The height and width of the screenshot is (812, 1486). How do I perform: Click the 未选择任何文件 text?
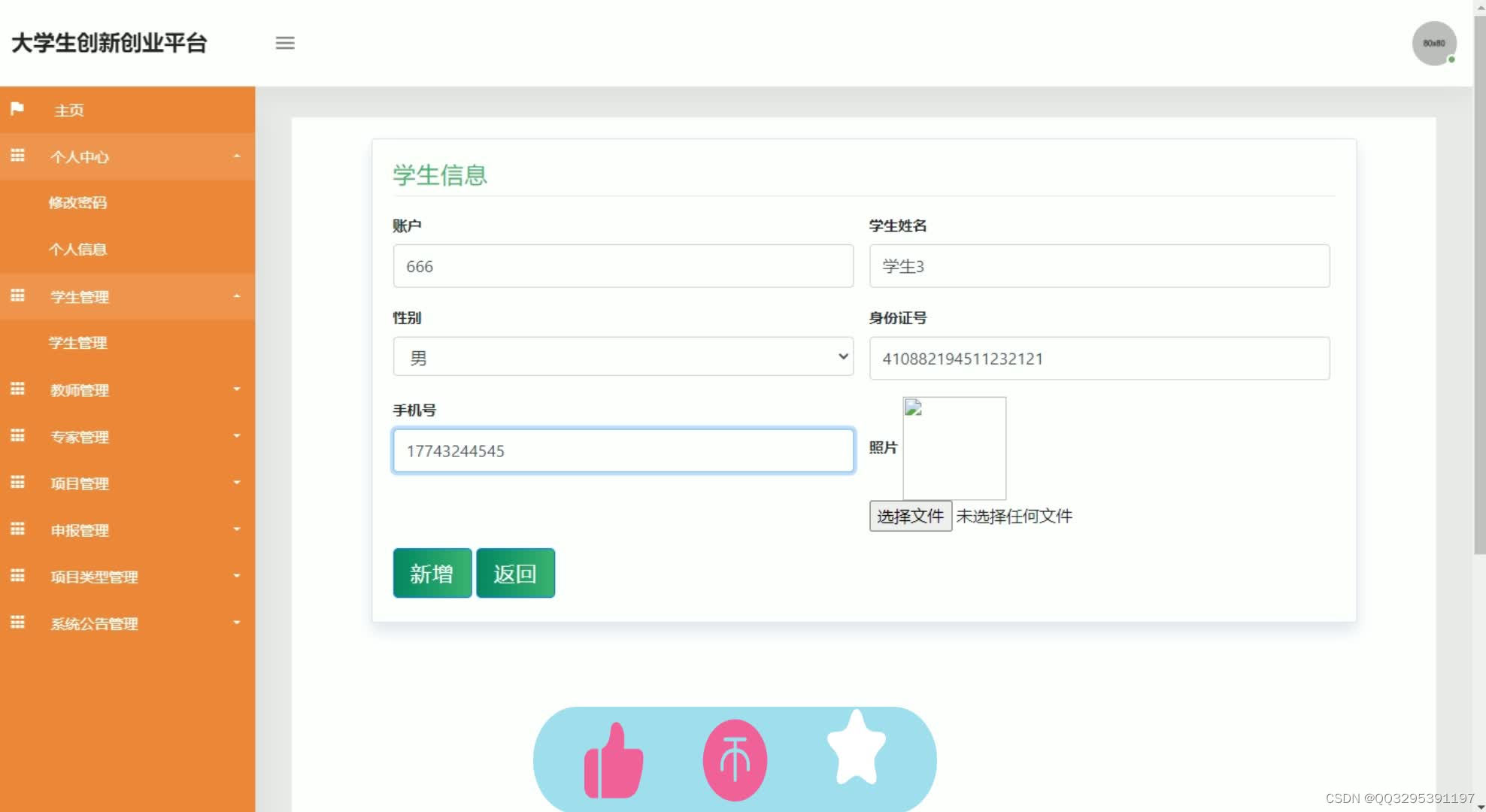(1014, 516)
